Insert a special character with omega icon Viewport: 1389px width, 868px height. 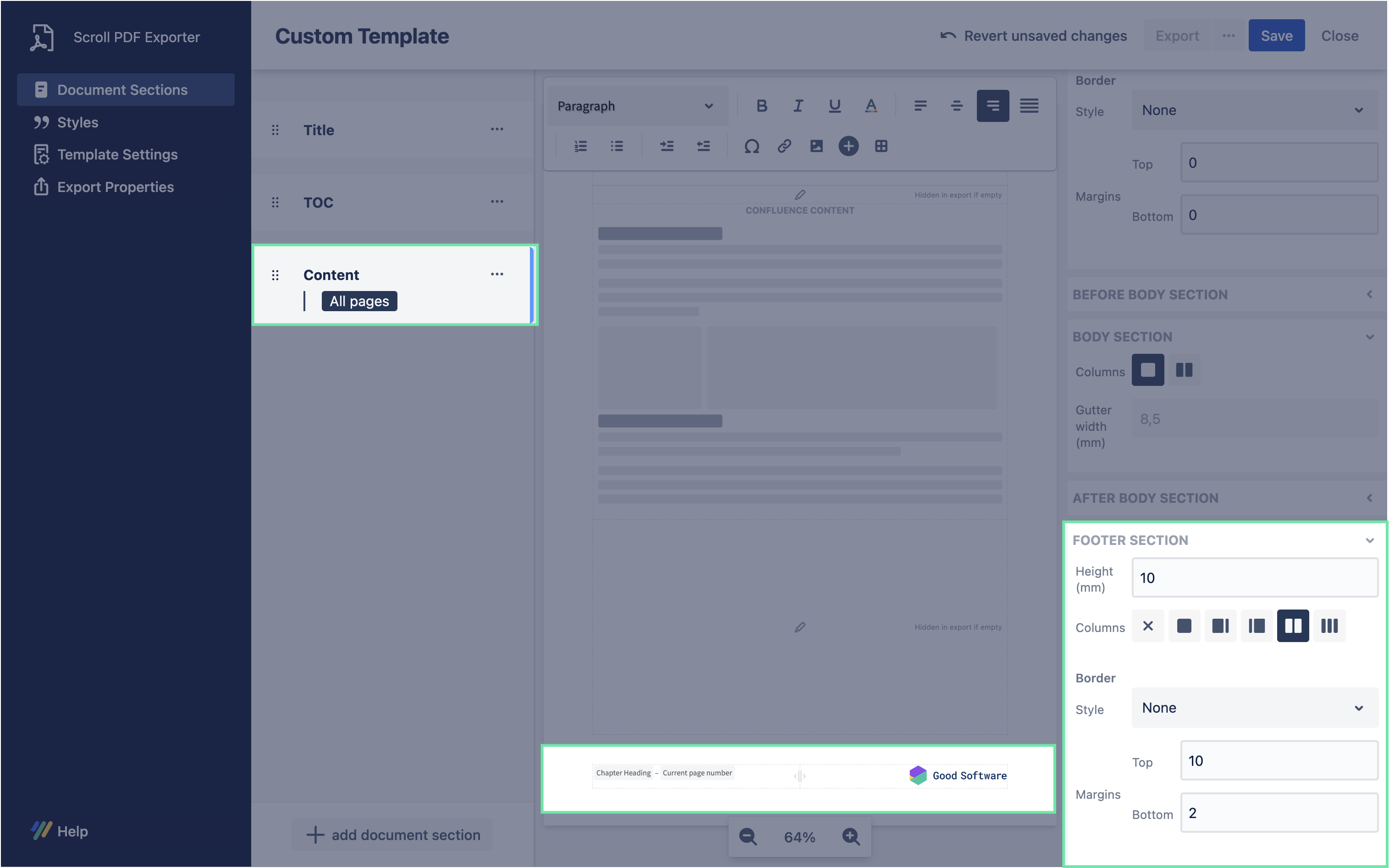752,146
